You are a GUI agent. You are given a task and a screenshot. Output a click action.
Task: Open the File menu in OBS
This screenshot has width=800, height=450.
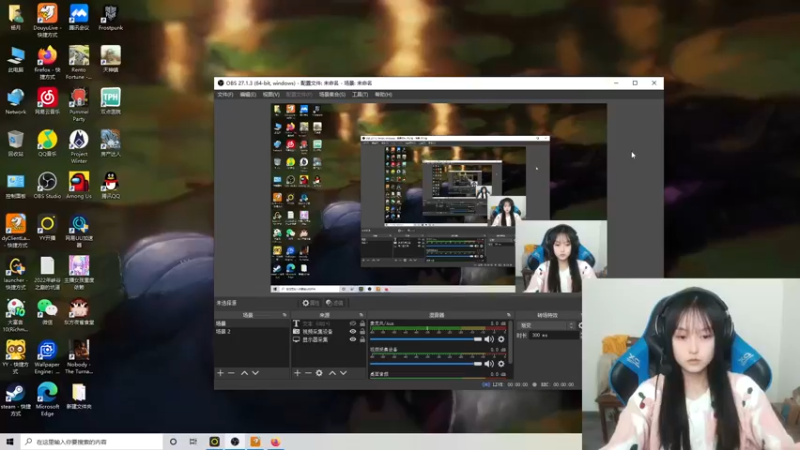pos(225,94)
